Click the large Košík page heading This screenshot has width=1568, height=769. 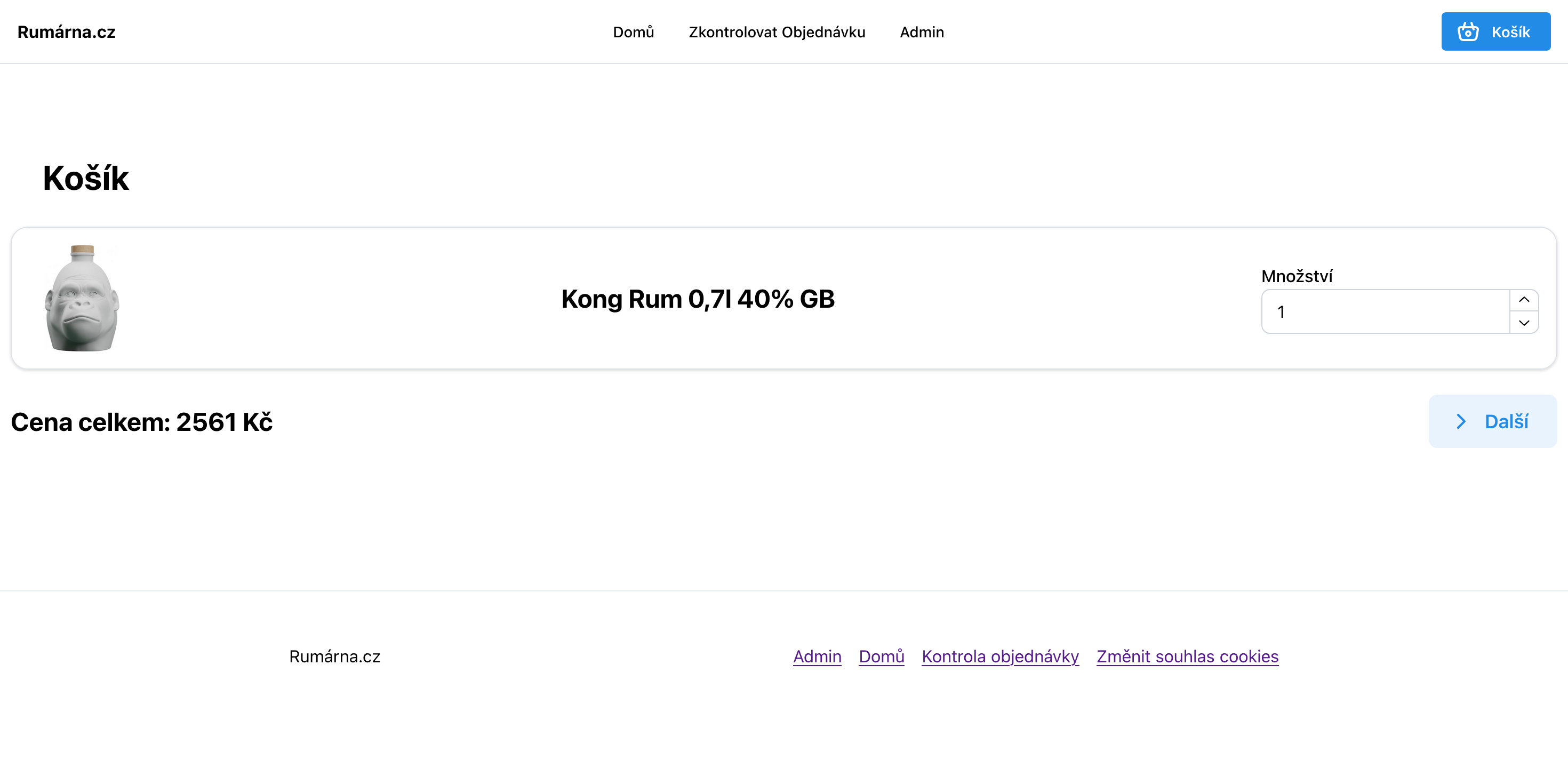point(86,179)
